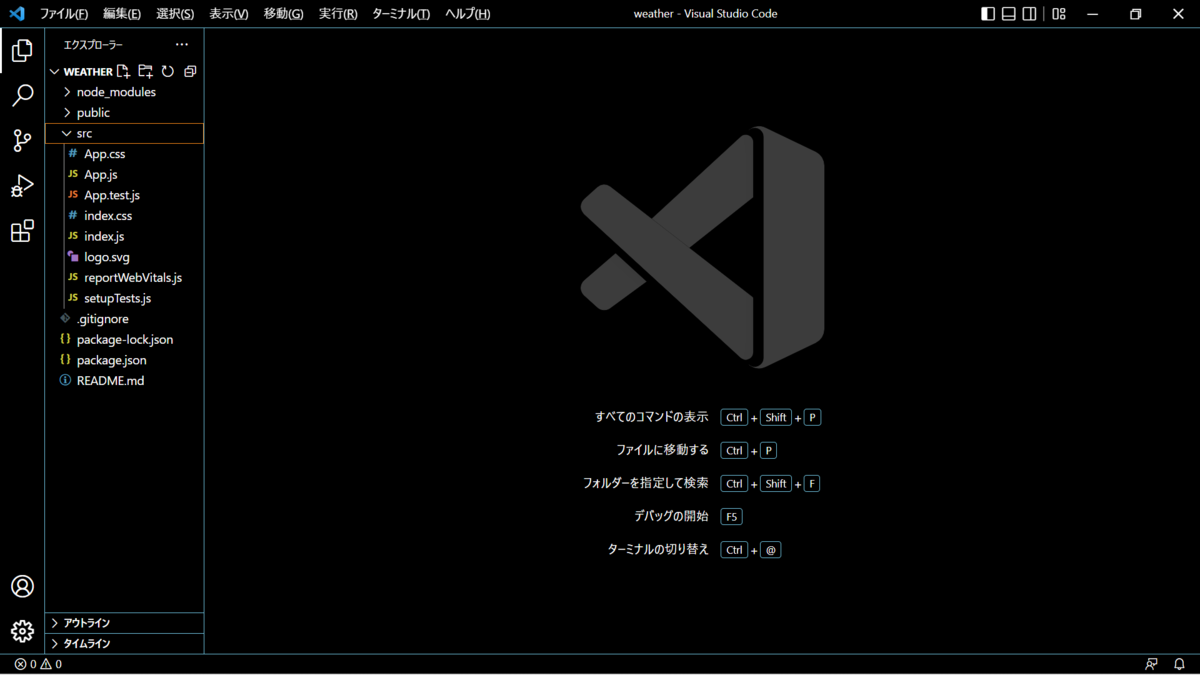
Task: Open the Search view in activity bar
Action: coord(22,95)
